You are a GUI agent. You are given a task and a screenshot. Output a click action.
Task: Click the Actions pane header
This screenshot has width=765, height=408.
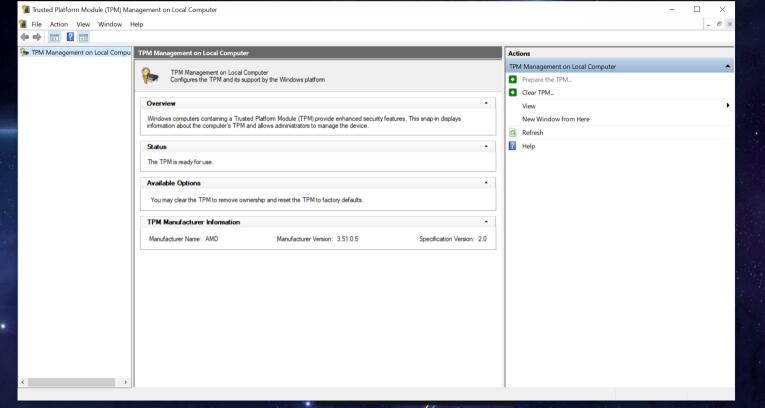click(x=620, y=53)
